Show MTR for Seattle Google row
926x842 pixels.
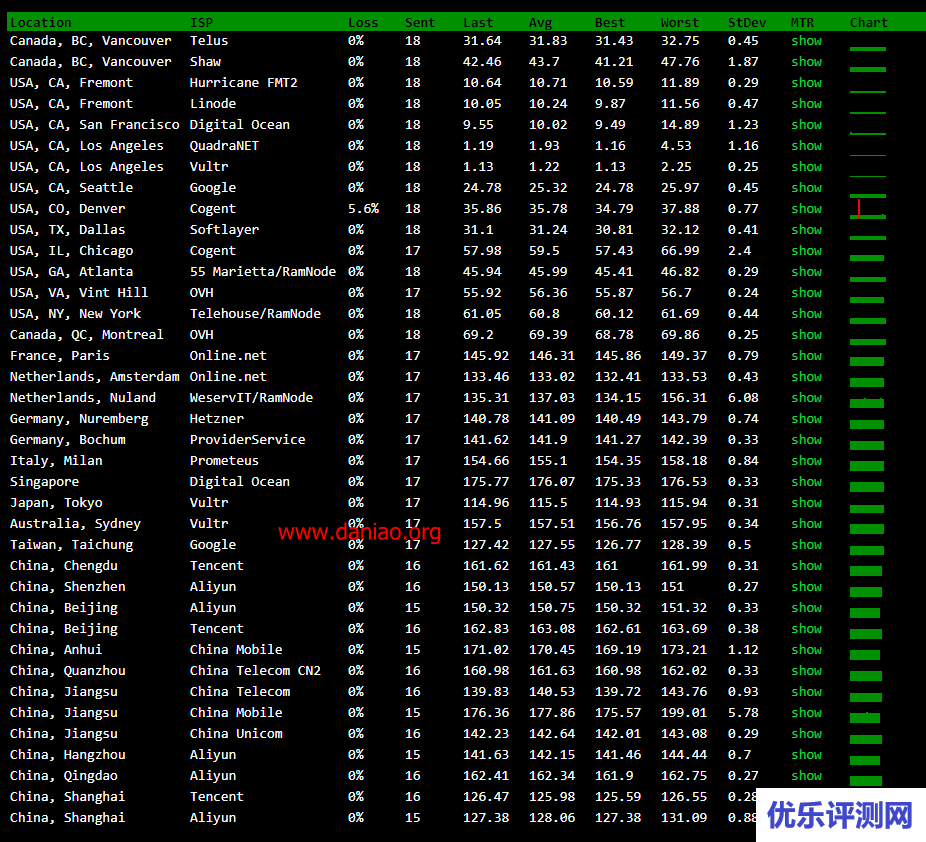(806, 188)
